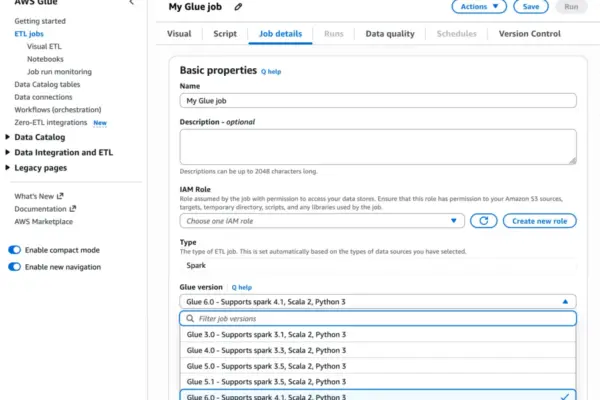Select Glue 5.0 - Supports spark 3.5 option
The image size is (600, 400).
pos(378,366)
